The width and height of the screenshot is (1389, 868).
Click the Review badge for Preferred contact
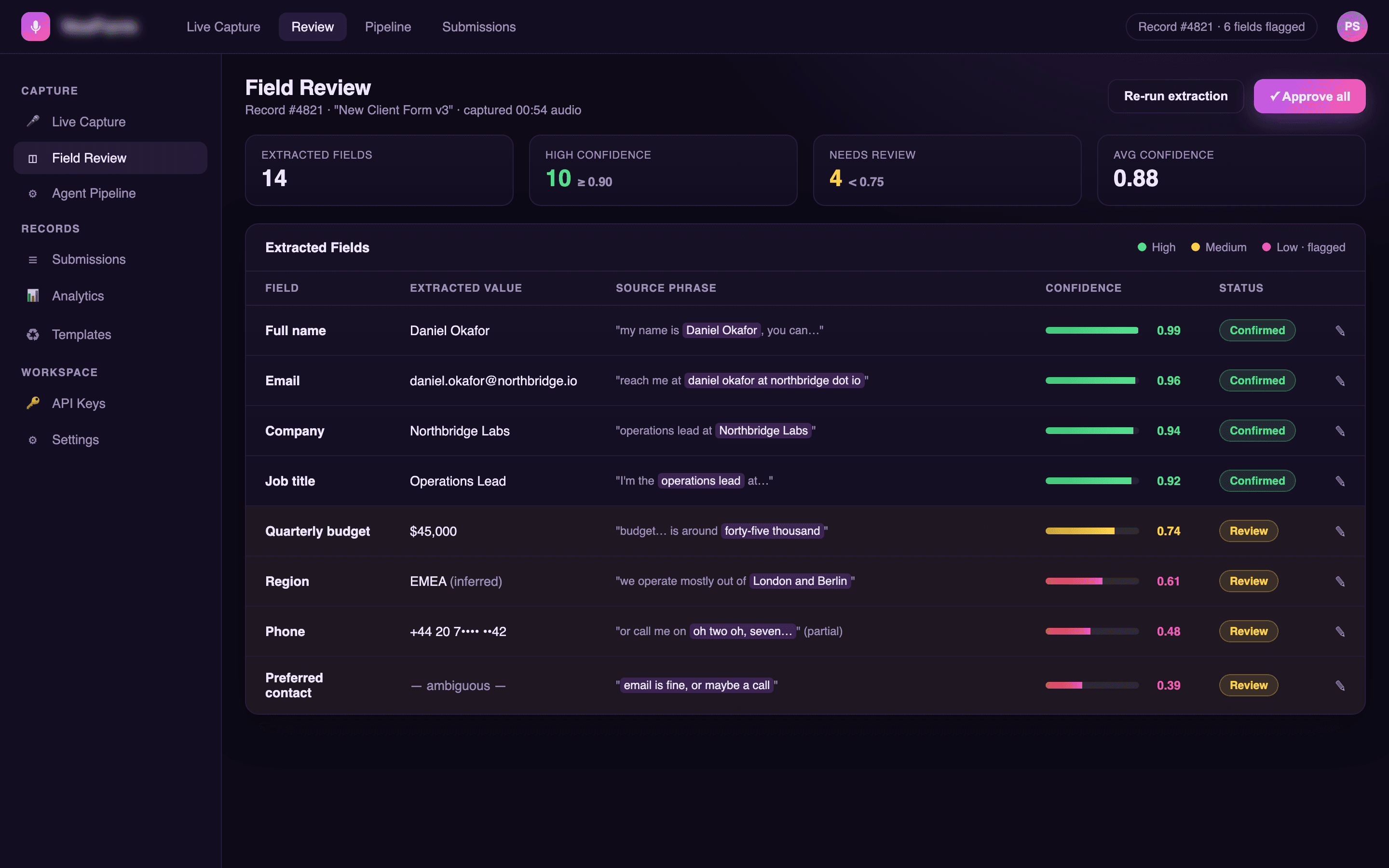point(1248,685)
